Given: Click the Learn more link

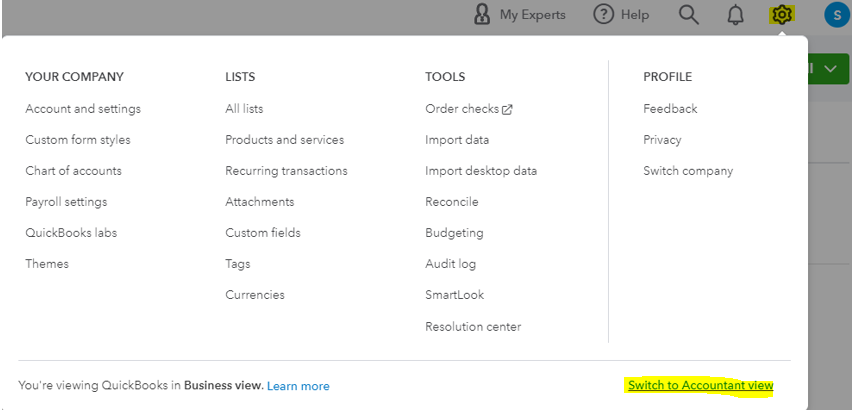Looking at the screenshot, I should [298, 386].
